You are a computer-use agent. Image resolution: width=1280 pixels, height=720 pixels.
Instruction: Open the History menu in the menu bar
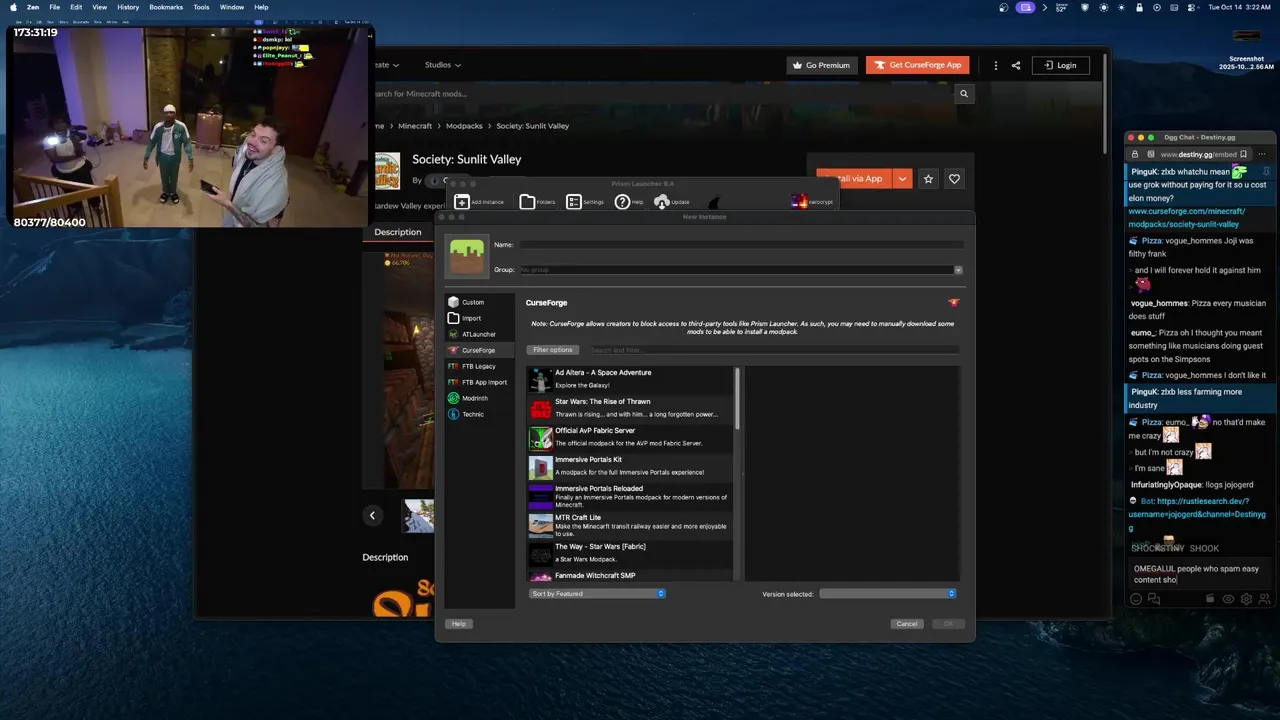pyautogui.click(x=128, y=7)
